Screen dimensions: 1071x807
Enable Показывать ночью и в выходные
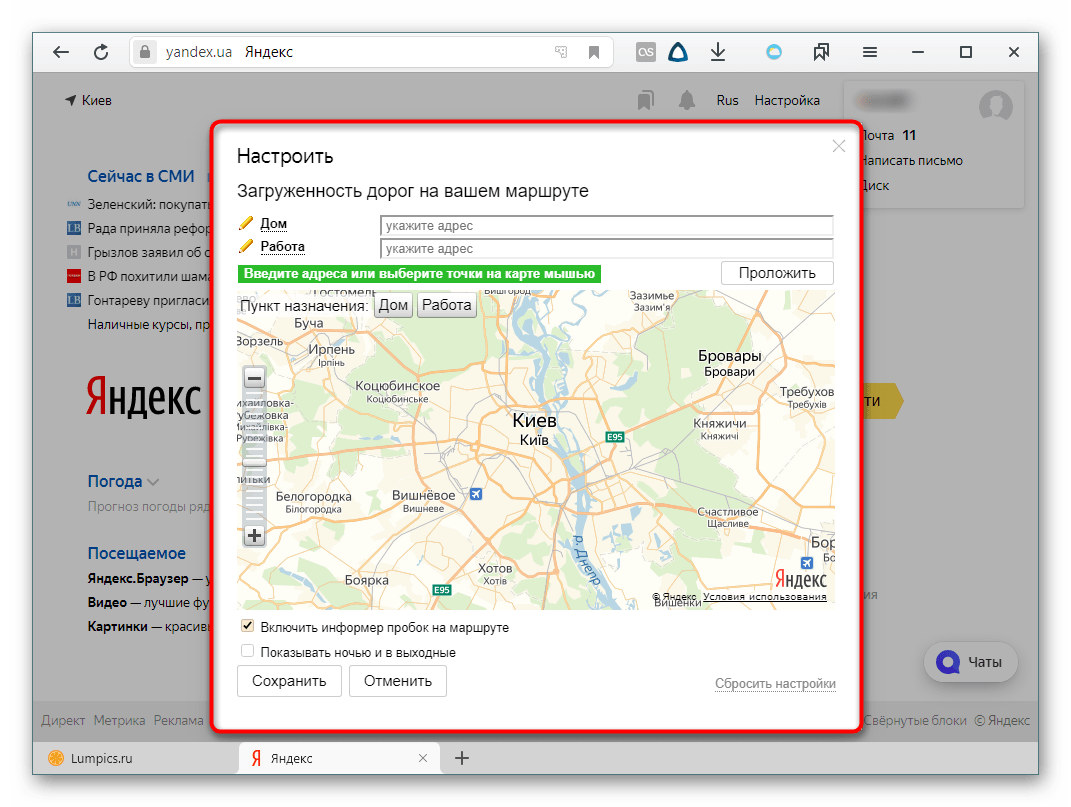247,652
